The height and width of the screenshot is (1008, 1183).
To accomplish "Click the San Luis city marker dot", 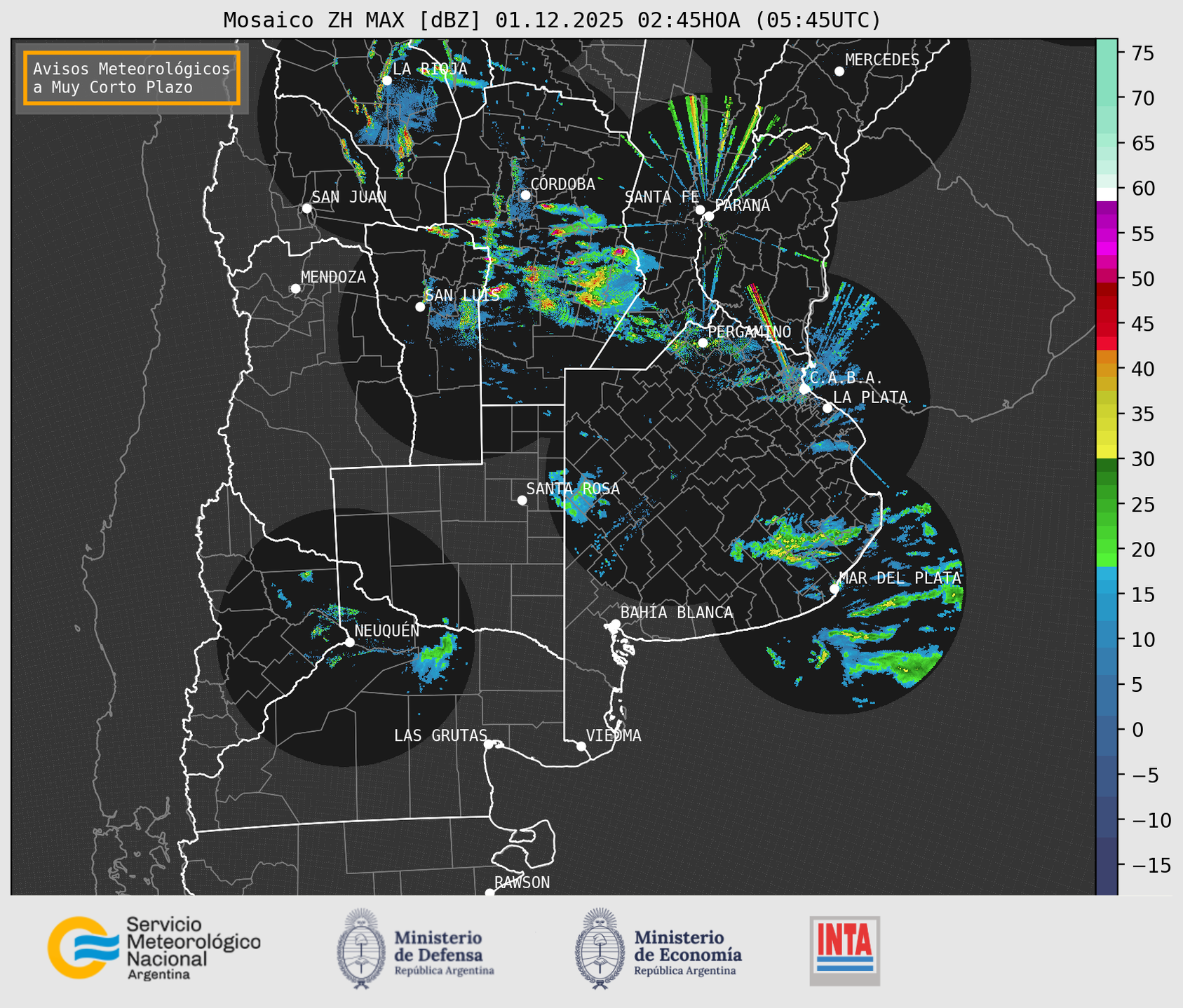I will tap(420, 306).
